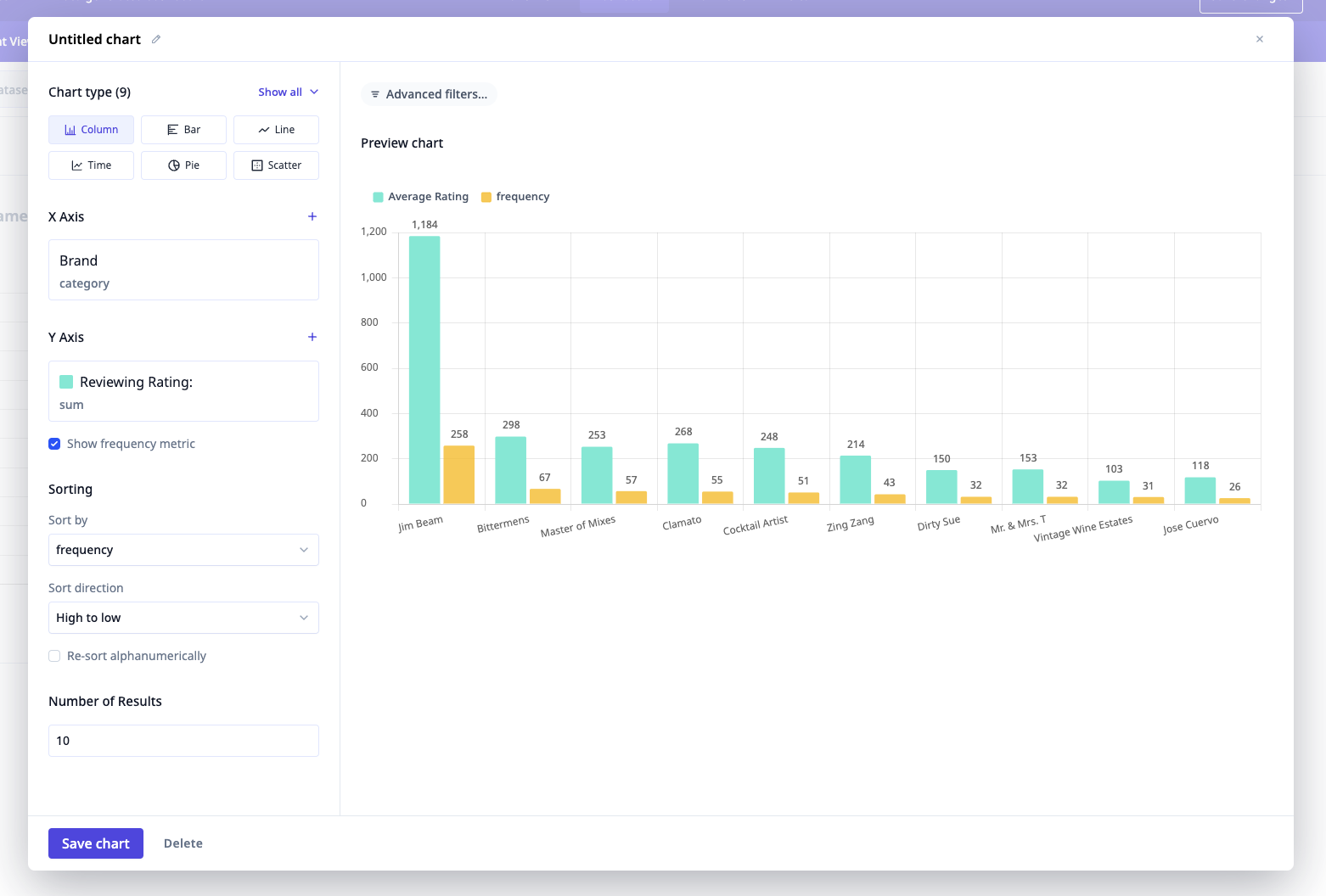
Task: Click the 'Dirty Sue' axis label
Action: point(939,523)
